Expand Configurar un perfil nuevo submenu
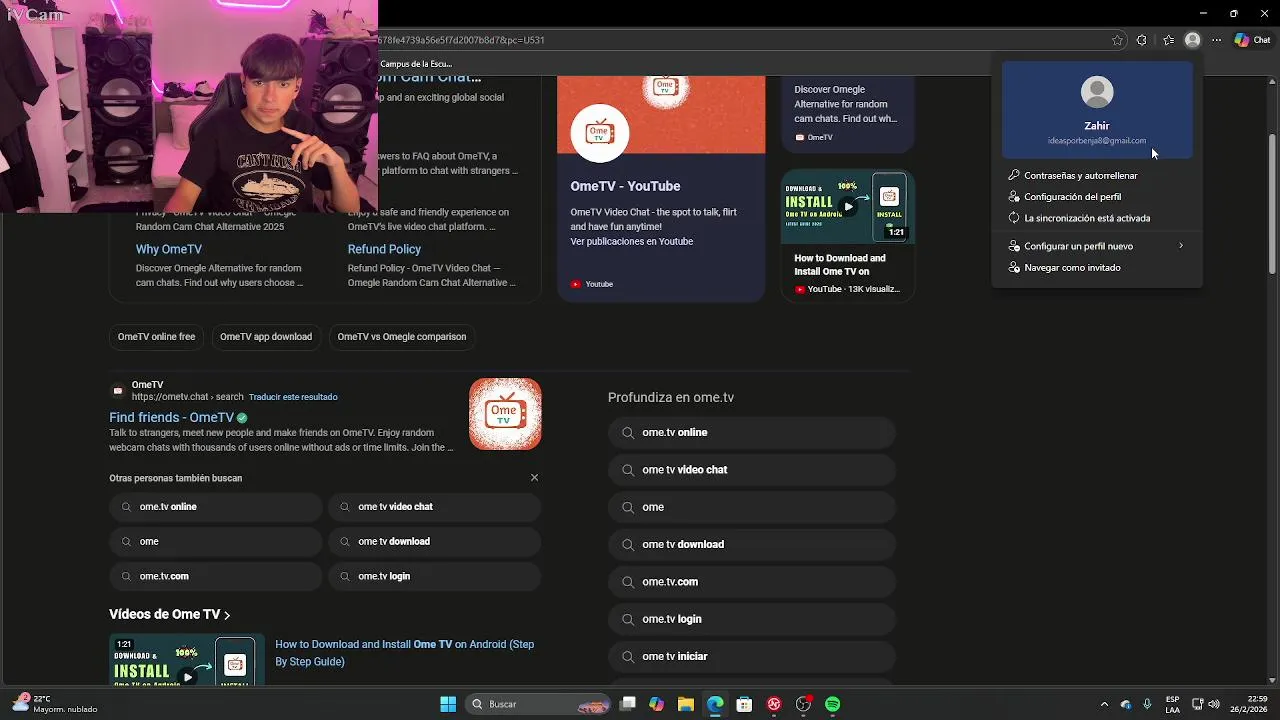The height and width of the screenshot is (720, 1280). [1097, 246]
